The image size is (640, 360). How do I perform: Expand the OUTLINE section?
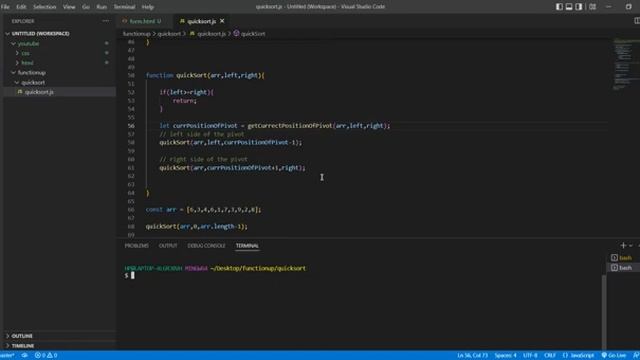pyautogui.click(x=22, y=336)
